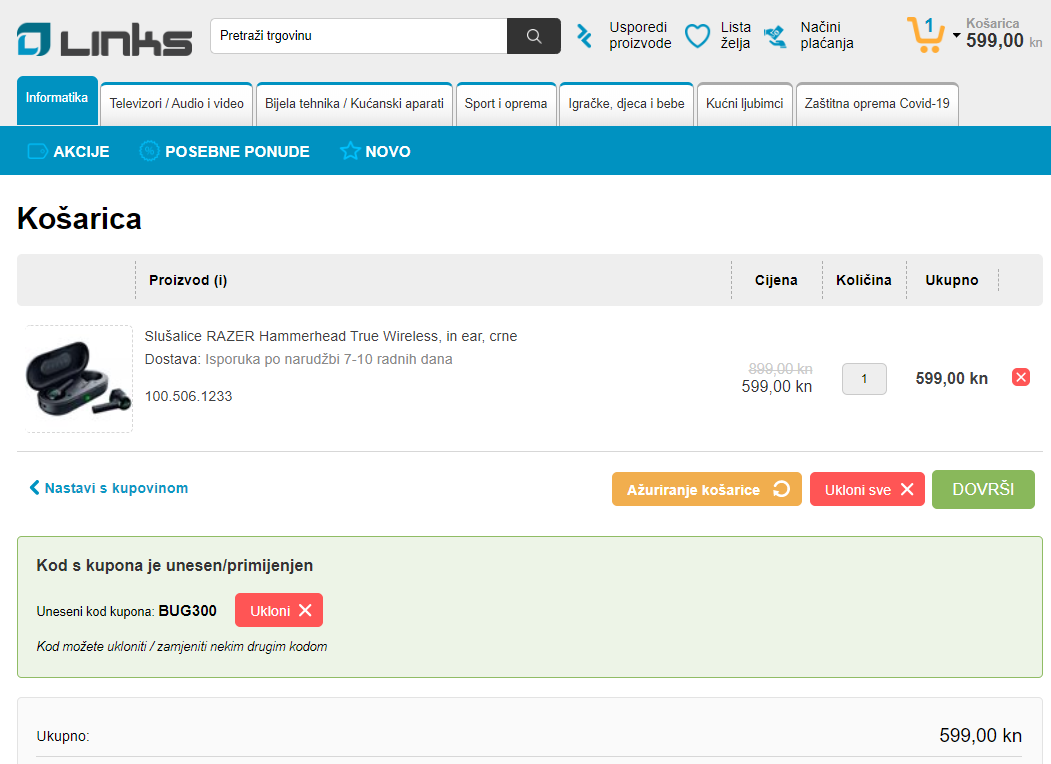Click the Ažuriranje košarice button
Screen dimensions: 1051x764
(x=706, y=489)
